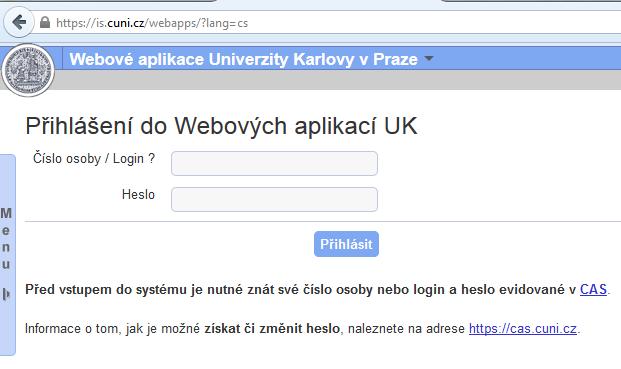Click the padlock security icon in address bar
Screen dimensions: 621x369
click(x=45, y=23)
